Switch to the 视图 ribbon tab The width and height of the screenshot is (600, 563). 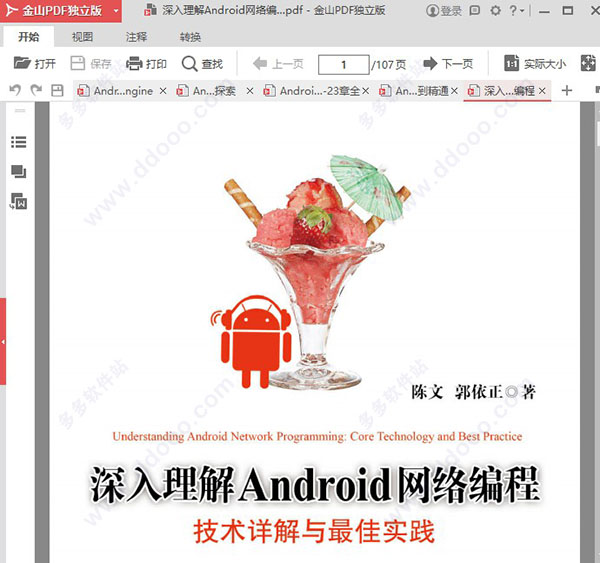tap(82, 37)
